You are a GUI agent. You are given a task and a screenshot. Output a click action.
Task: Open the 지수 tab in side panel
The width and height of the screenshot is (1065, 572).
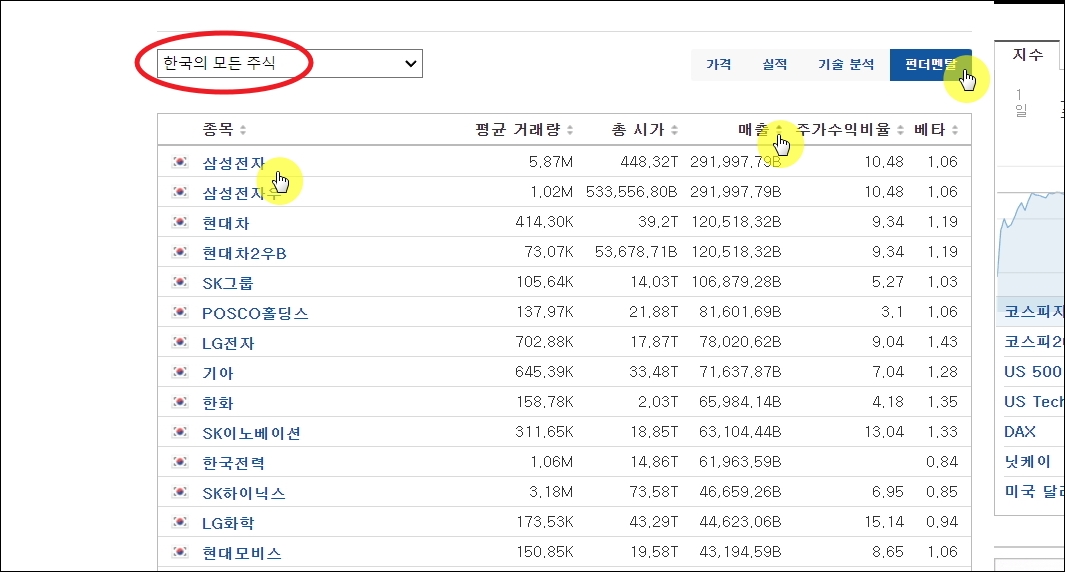(x=1027, y=55)
